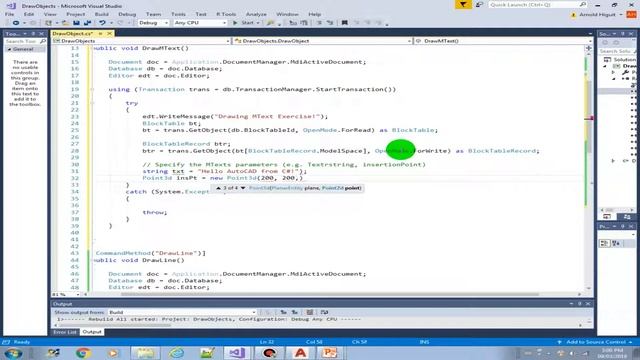Open the File menu

point(9,14)
